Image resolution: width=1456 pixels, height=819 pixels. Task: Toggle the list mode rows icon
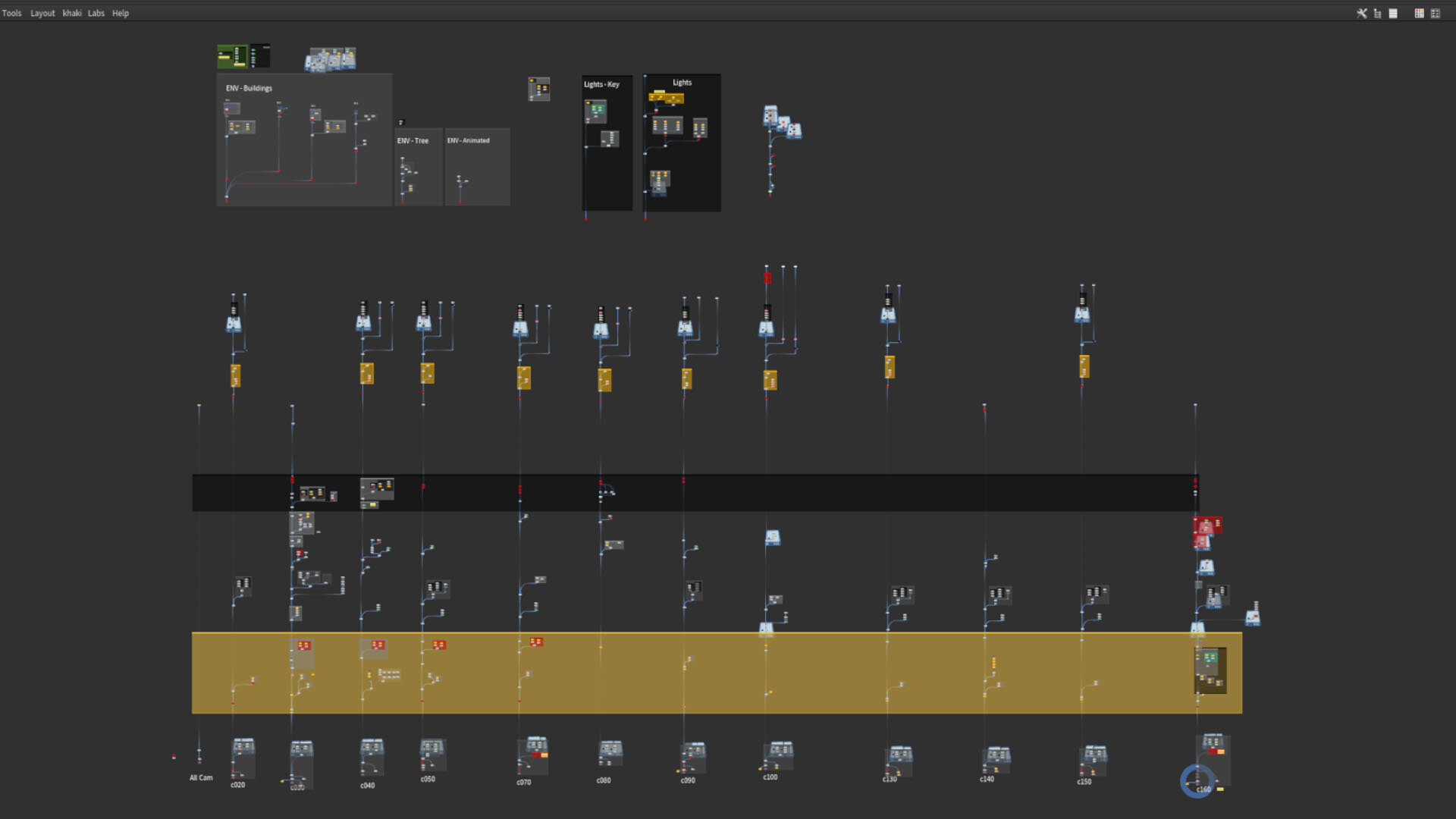coord(1393,13)
